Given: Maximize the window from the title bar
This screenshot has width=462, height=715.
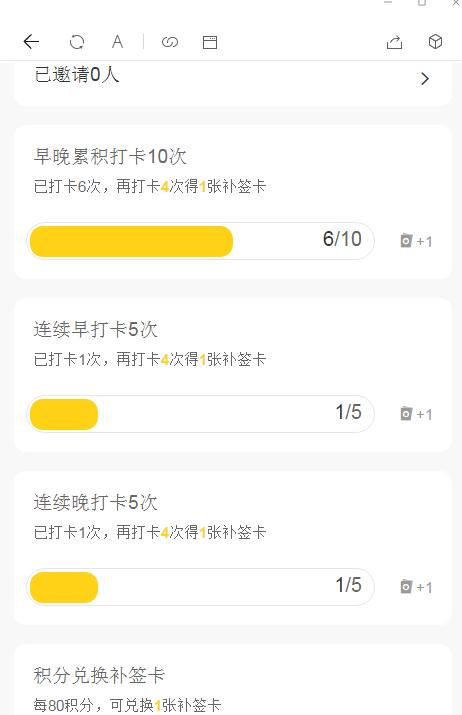Looking at the screenshot, I should (422, 3).
